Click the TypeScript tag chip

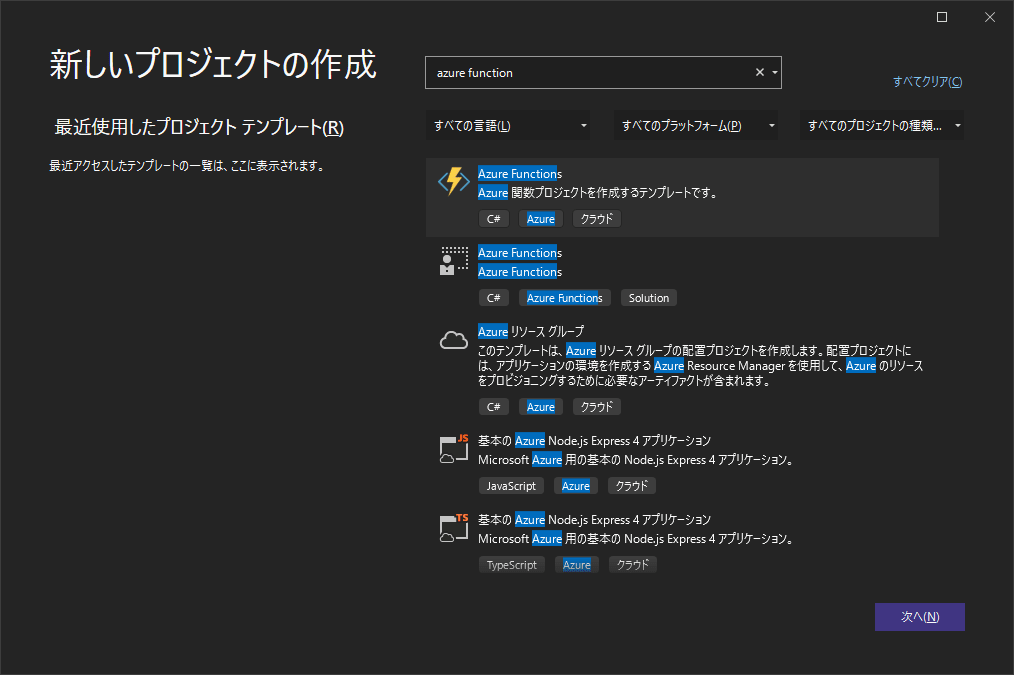click(512, 565)
